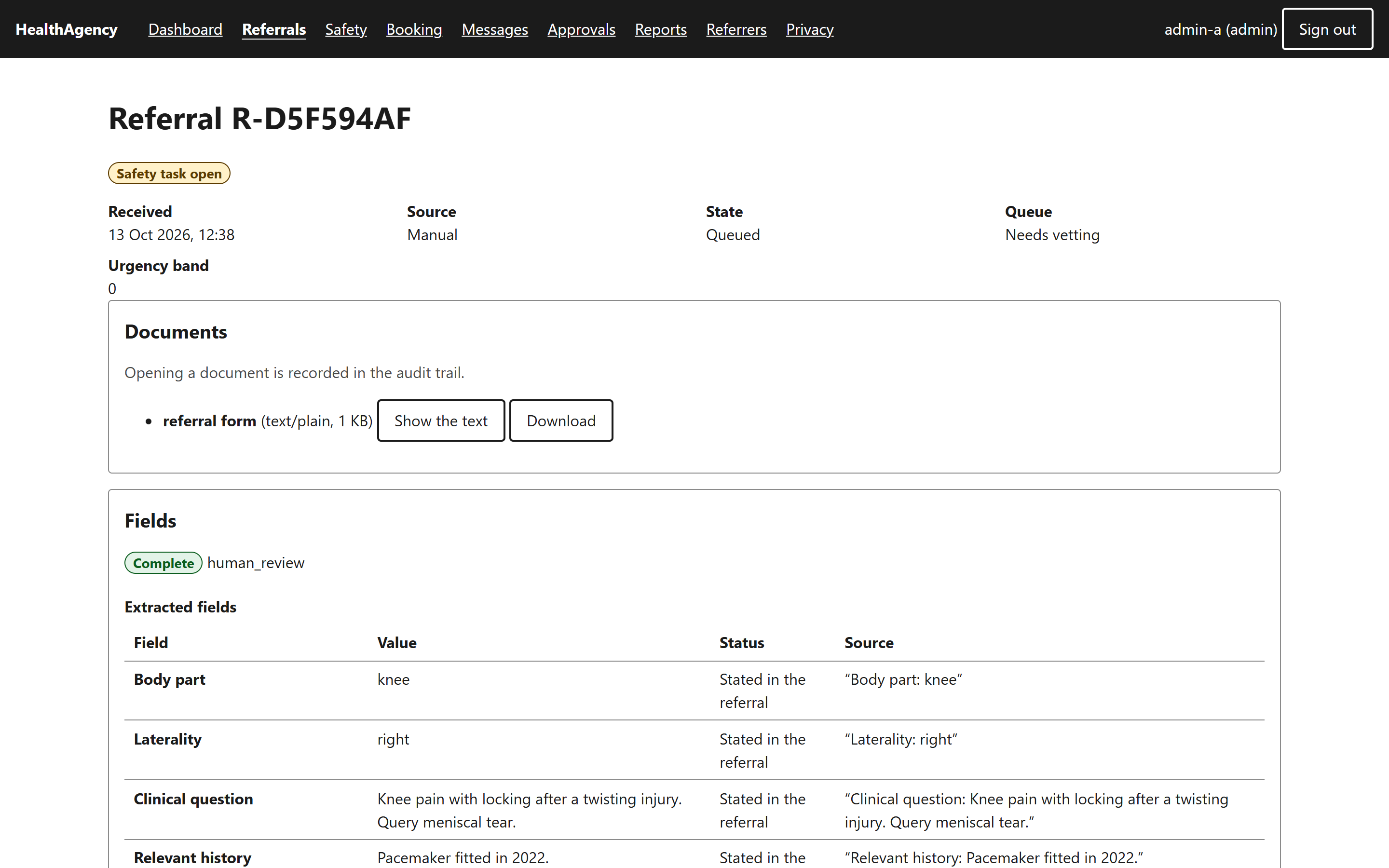Click the Documents section heading
The width and height of the screenshot is (1389, 868).
point(176,332)
